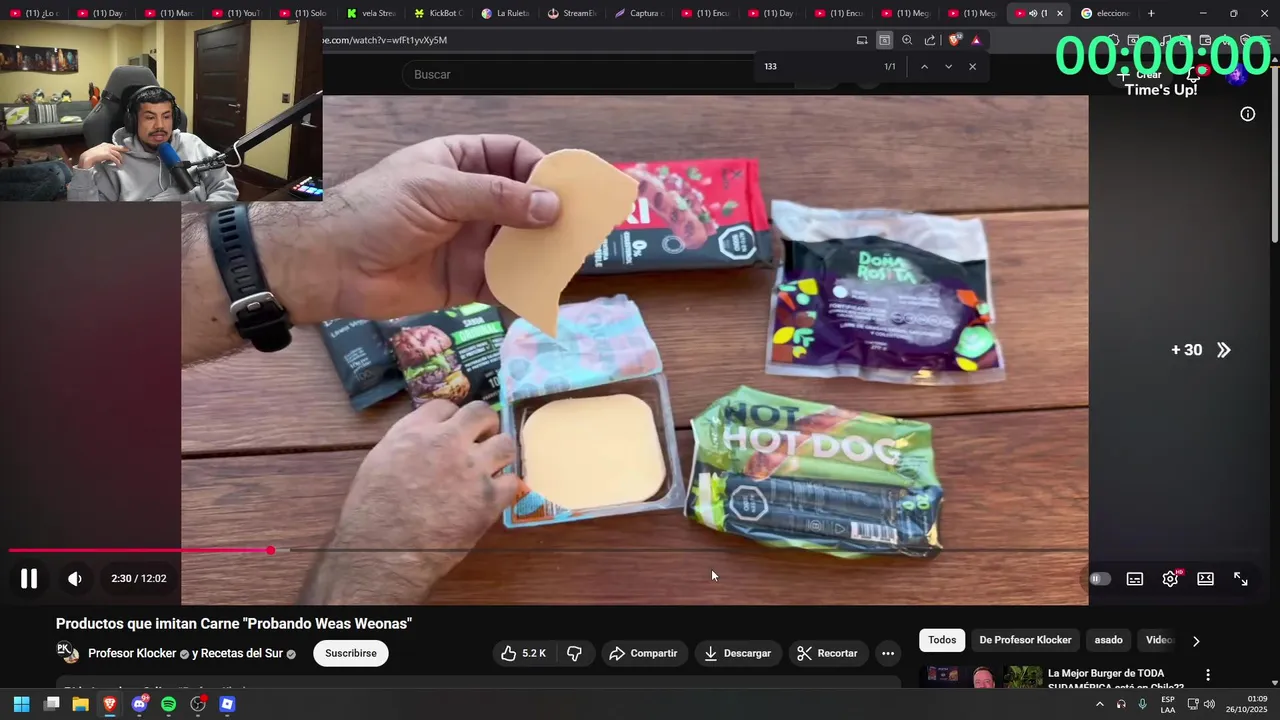
Task: Click the share page icon in address bar
Action: coord(930,40)
